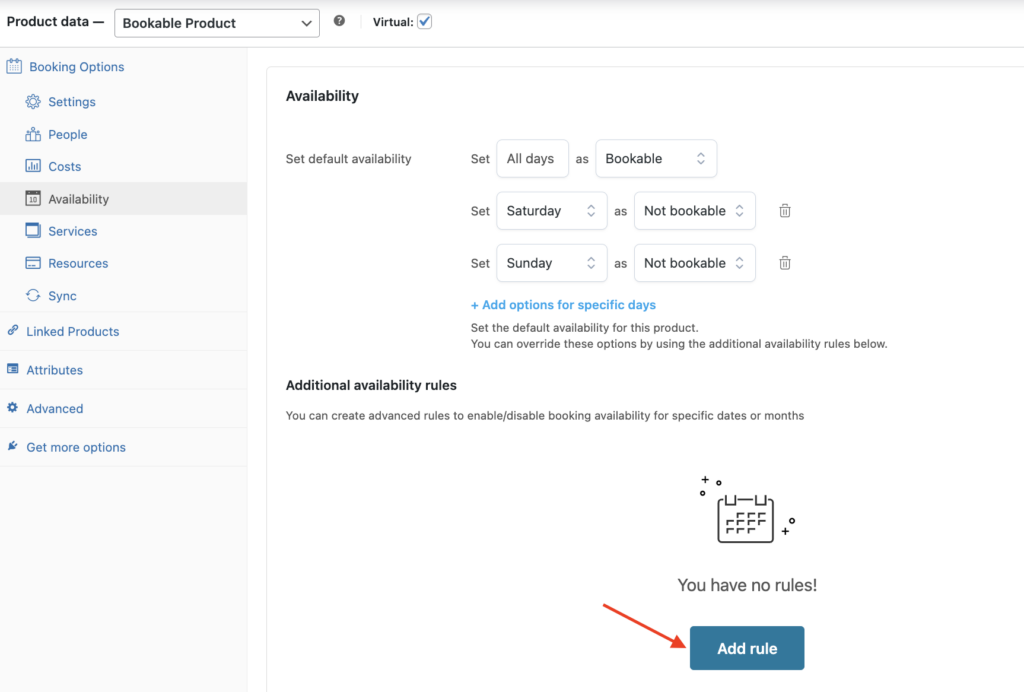The width and height of the screenshot is (1024, 692).
Task: Click the help question mark icon
Action: click(x=339, y=21)
